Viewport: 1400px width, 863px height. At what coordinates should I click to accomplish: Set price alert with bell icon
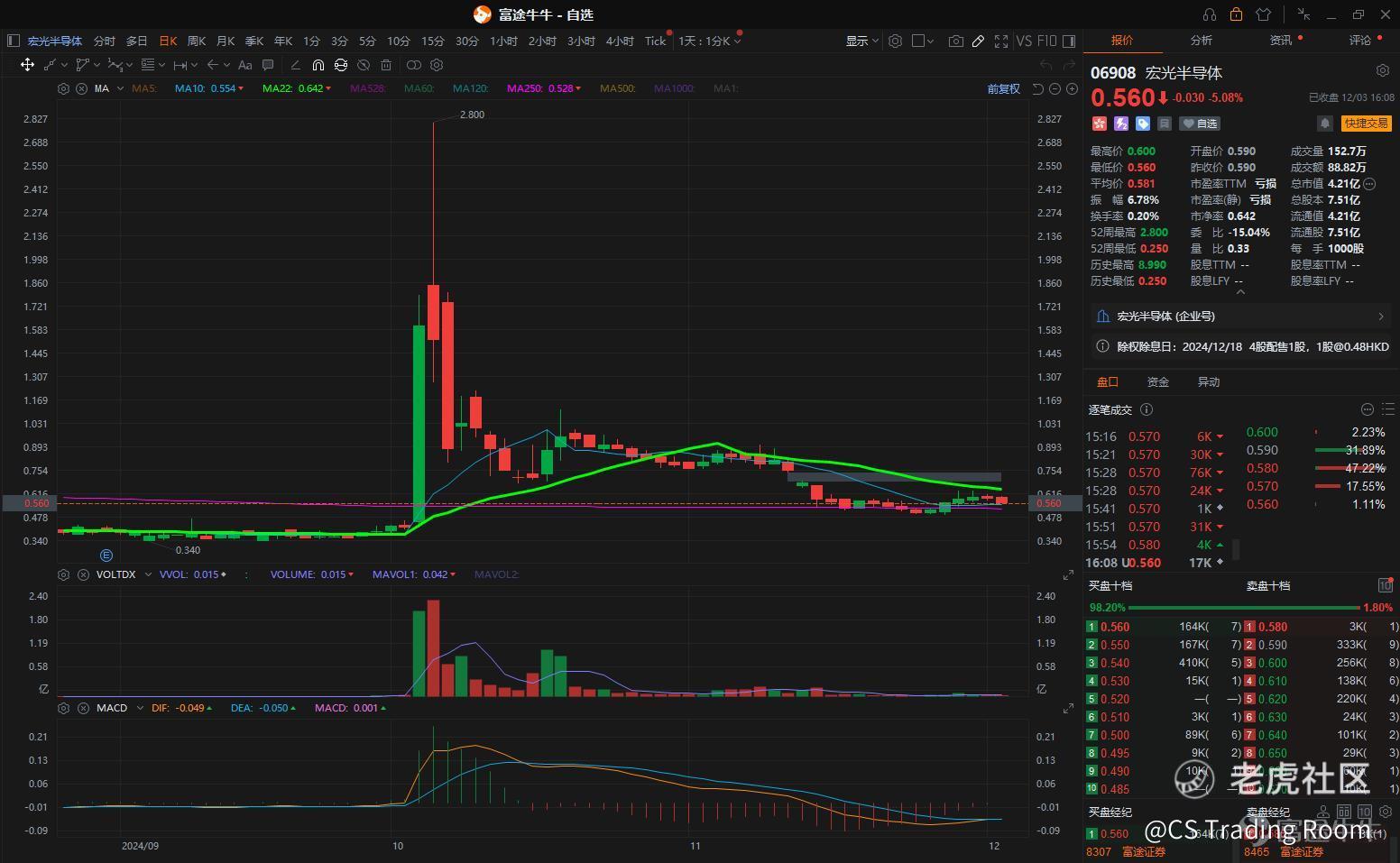point(1324,124)
